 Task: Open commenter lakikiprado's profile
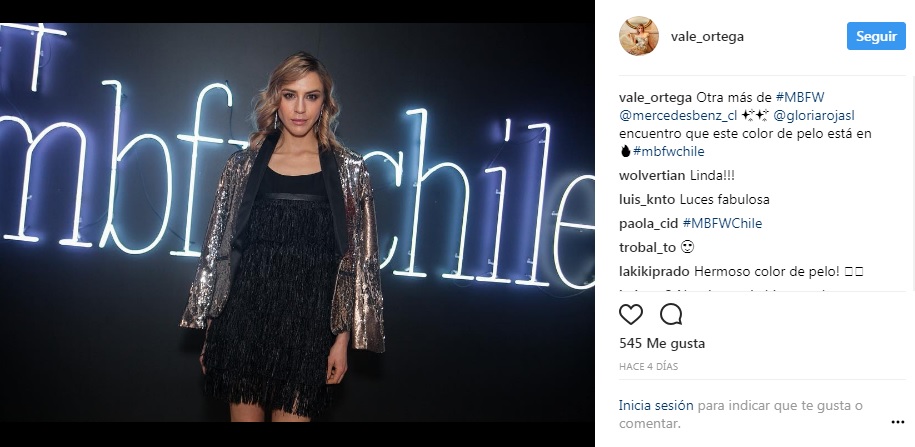[x=655, y=271]
